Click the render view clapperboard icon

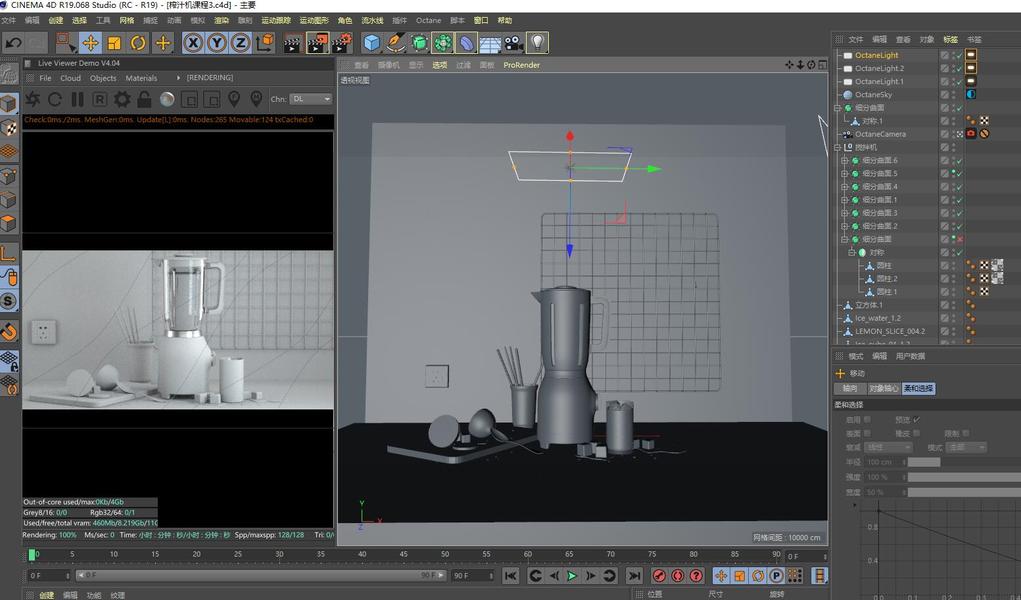(292, 43)
